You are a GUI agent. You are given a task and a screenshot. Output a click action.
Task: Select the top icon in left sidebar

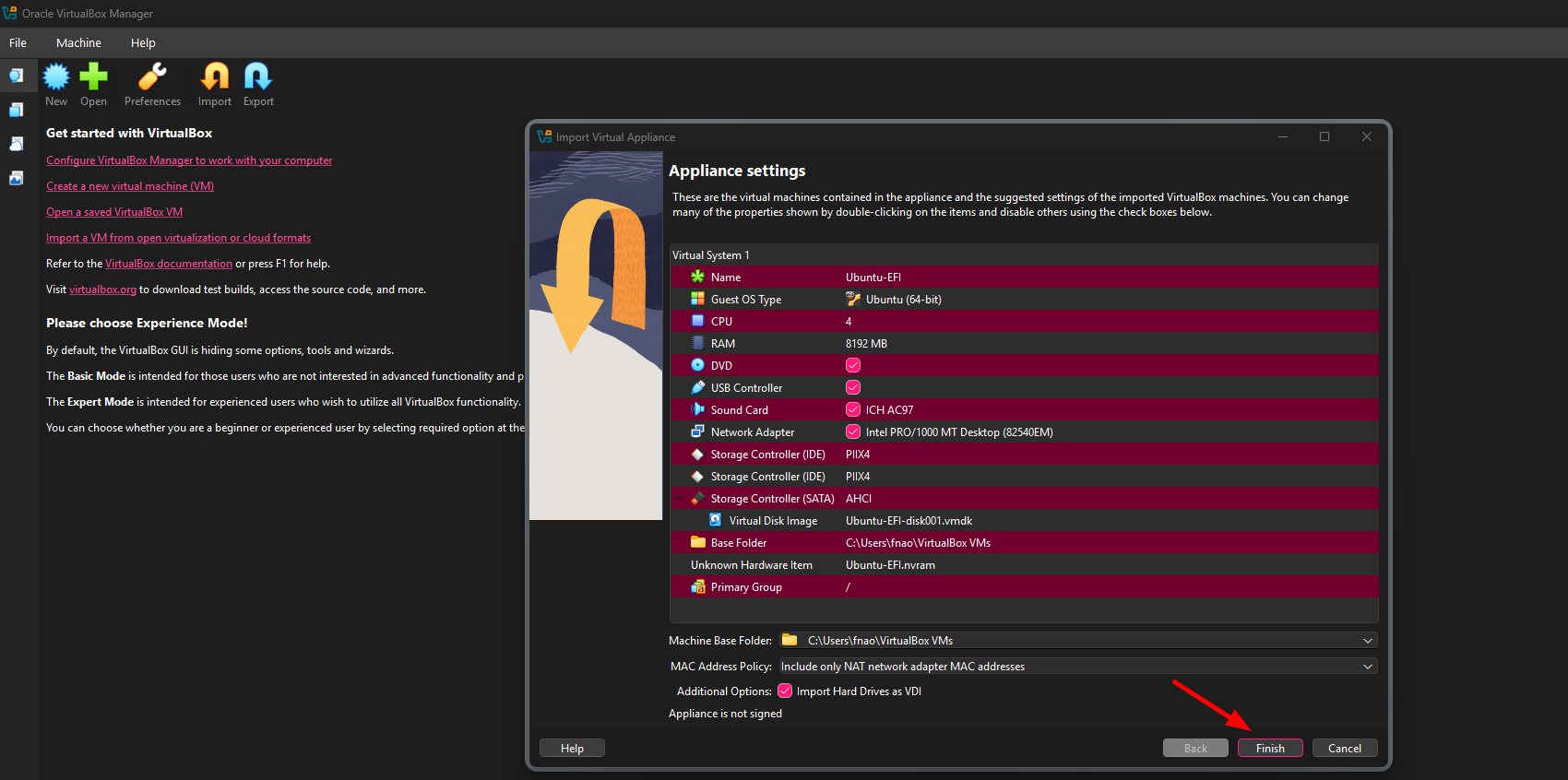coord(17,76)
